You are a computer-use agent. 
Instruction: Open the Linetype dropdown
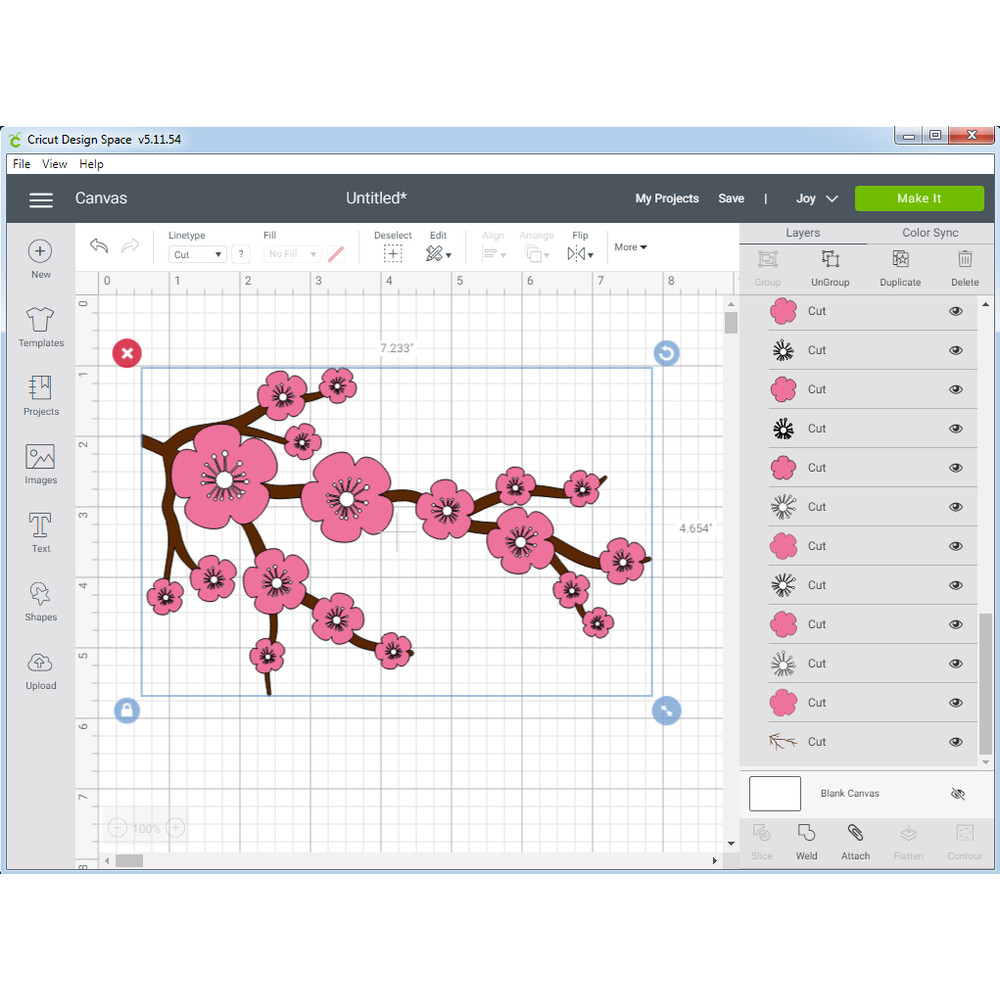pyautogui.click(x=197, y=255)
